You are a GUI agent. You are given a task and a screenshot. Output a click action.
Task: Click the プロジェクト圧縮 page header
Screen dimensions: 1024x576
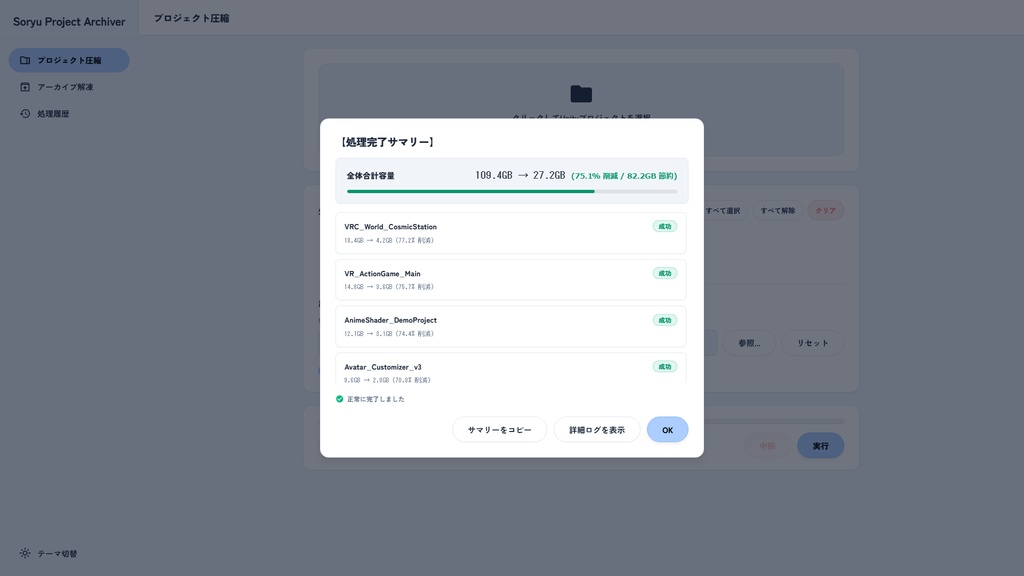[191, 18]
